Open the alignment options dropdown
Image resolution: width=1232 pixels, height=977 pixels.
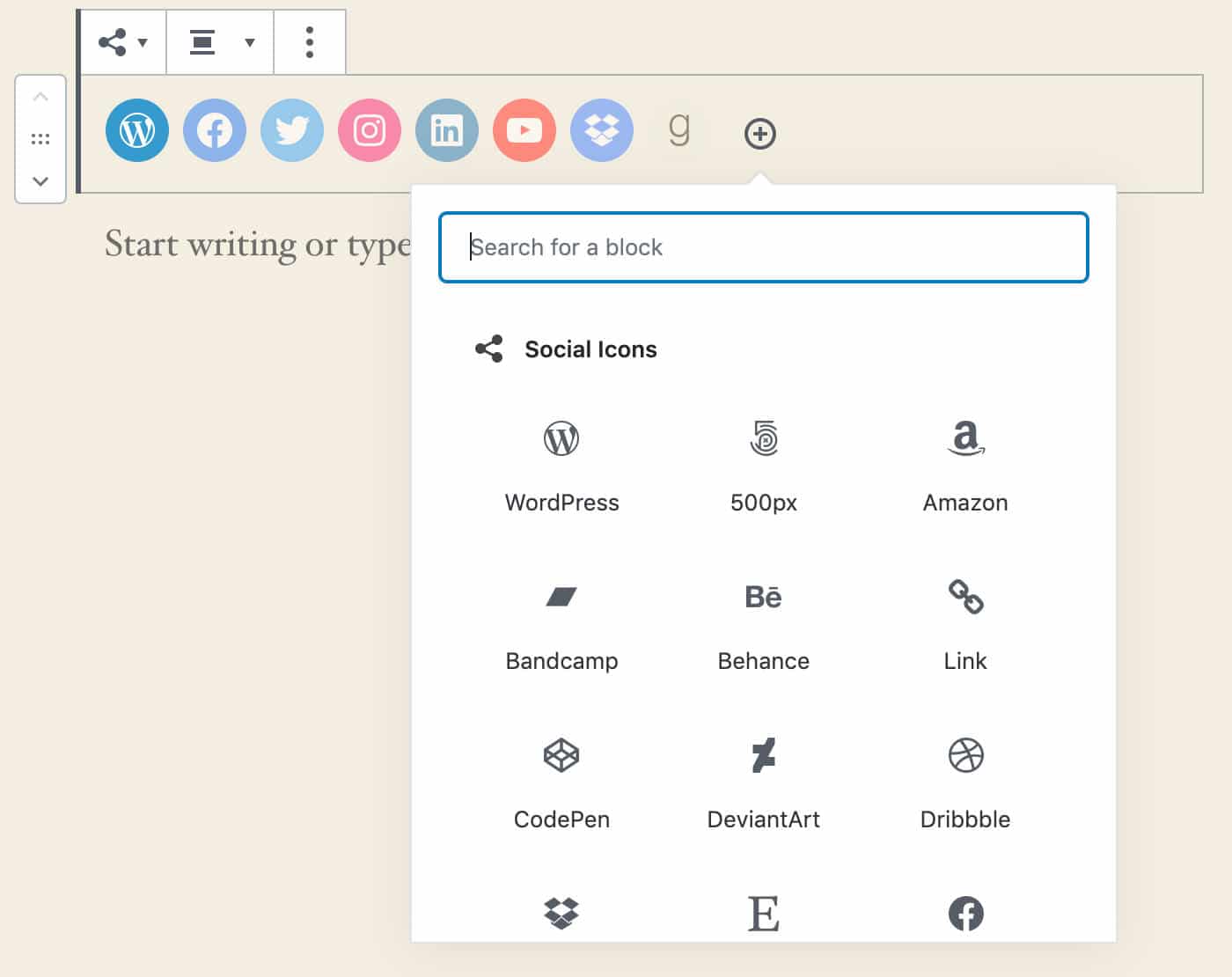pyautogui.click(x=219, y=41)
